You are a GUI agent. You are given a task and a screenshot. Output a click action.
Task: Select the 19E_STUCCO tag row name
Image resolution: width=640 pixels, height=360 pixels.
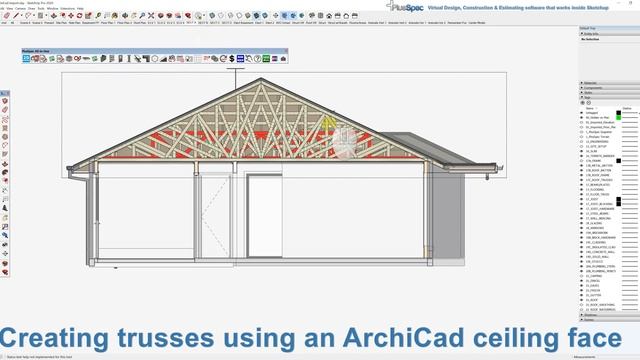[594, 262]
